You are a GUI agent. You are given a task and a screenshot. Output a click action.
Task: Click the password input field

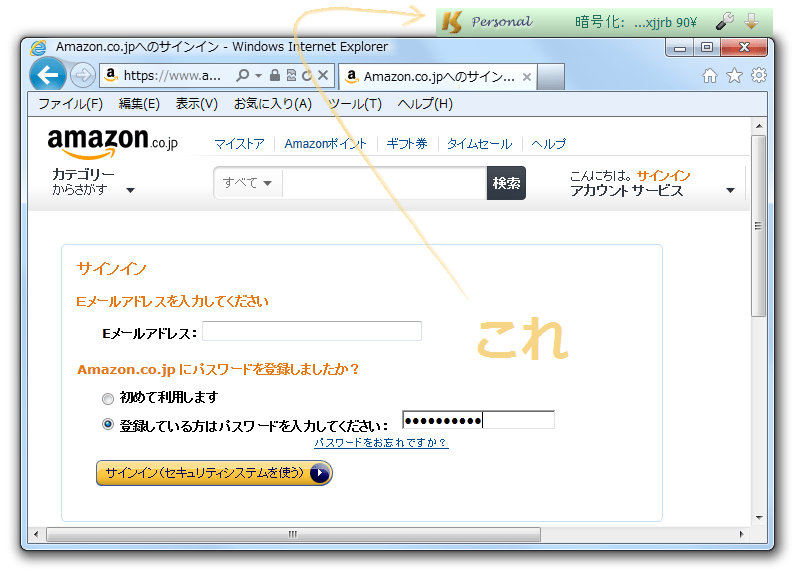[x=478, y=420]
